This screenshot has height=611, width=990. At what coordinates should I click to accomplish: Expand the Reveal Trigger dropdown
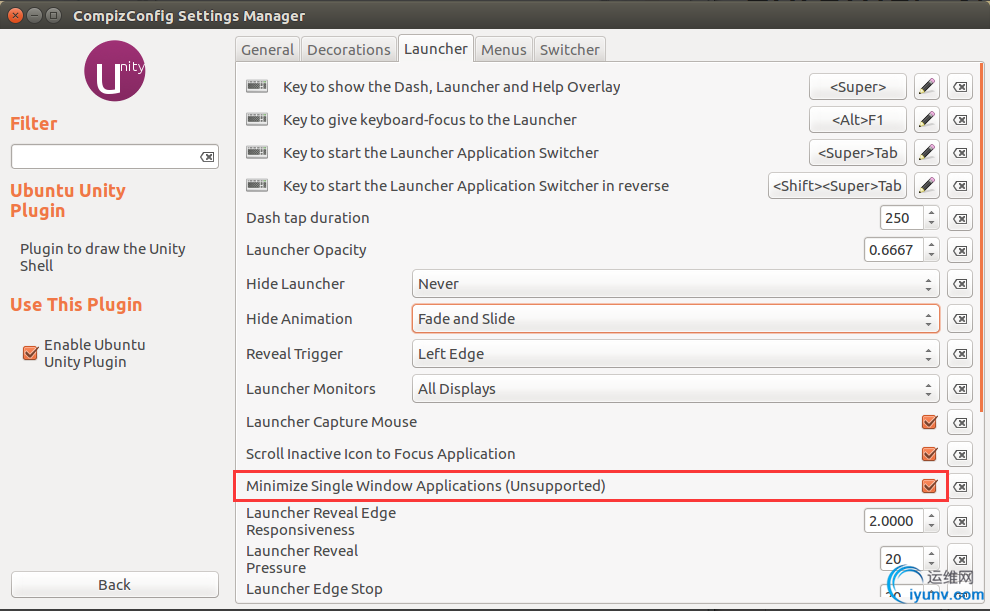(x=675, y=354)
